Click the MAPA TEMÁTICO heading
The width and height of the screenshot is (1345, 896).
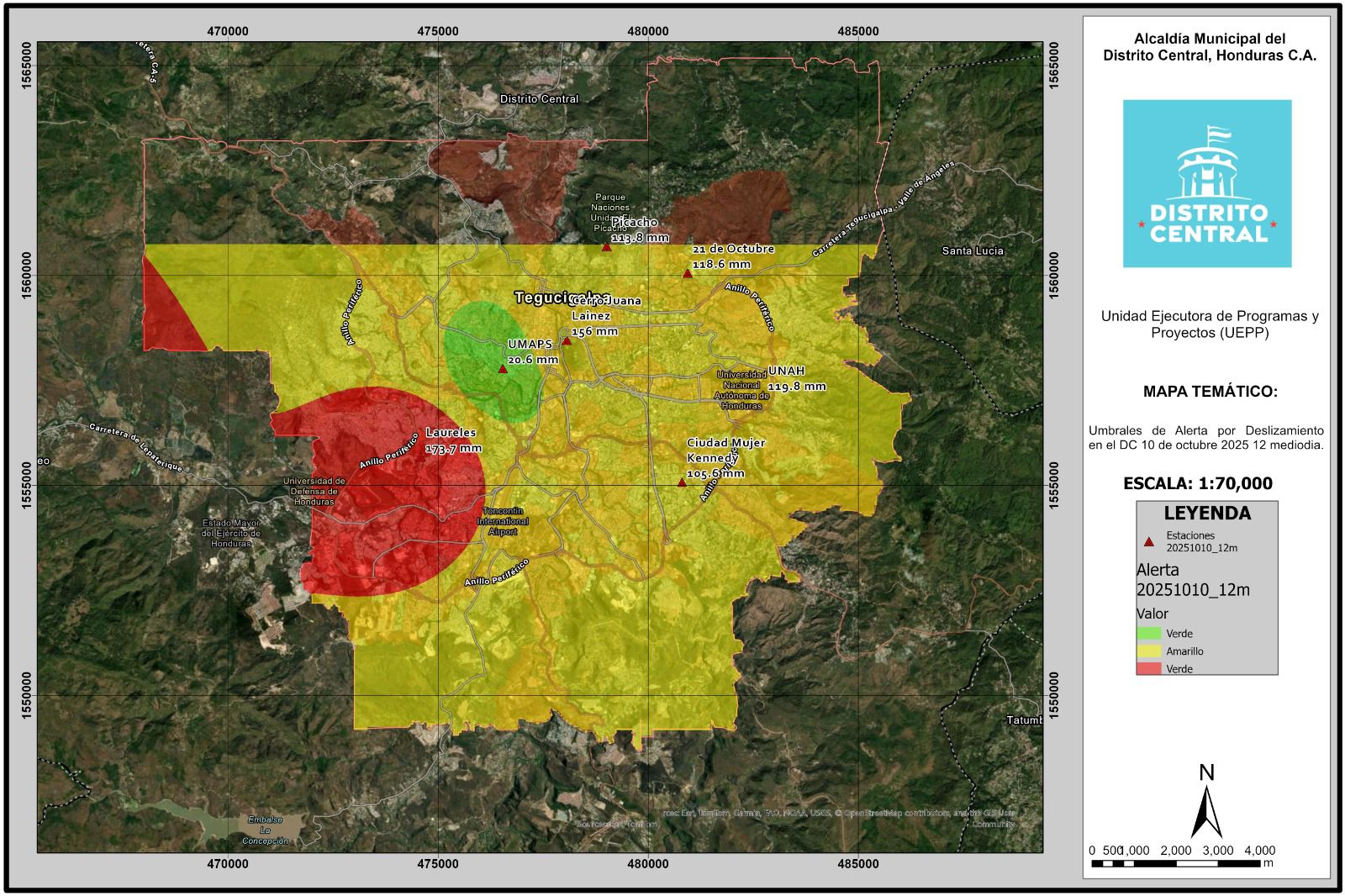[x=1210, y=392]
